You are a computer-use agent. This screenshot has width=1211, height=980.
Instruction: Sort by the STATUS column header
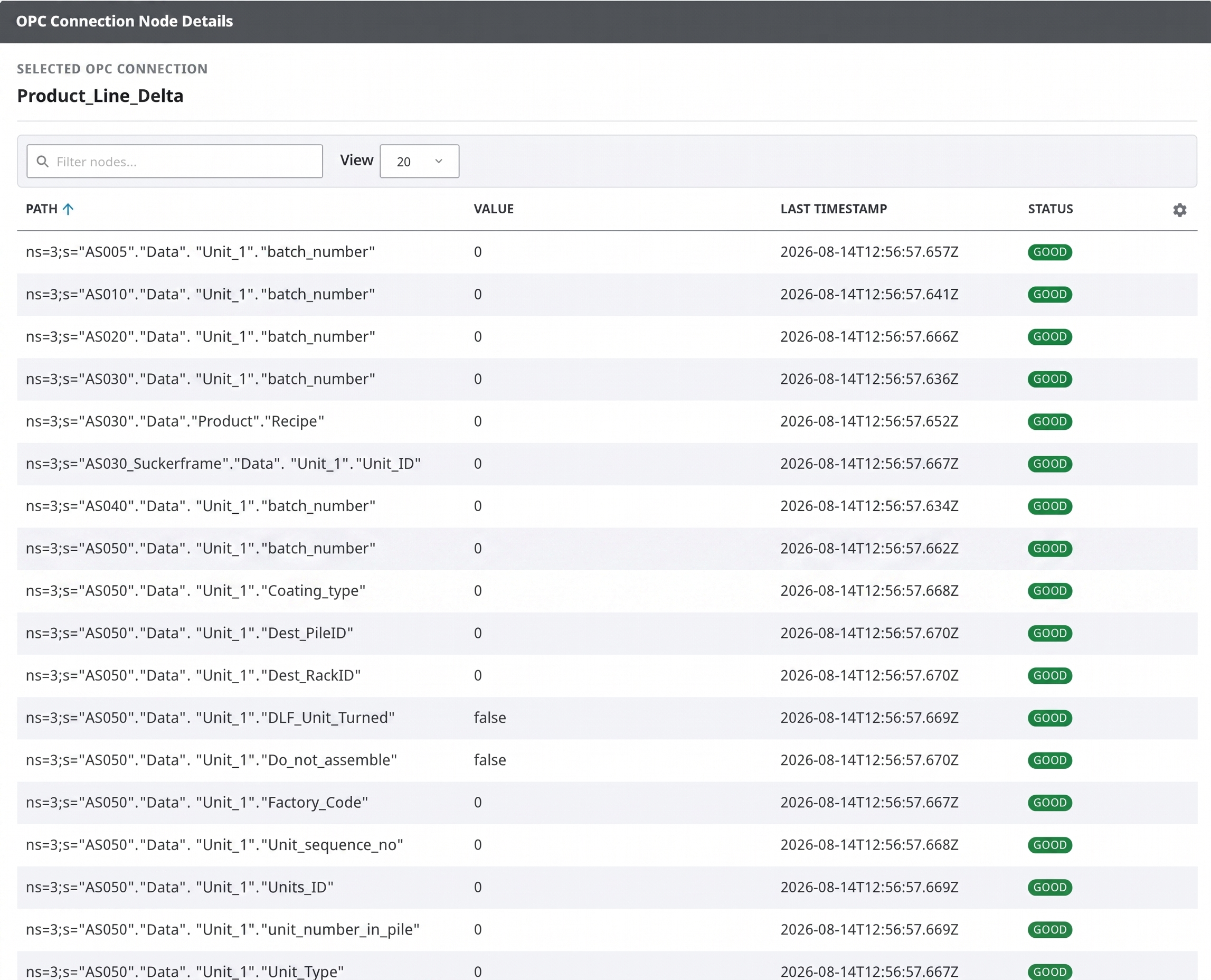click(x=1050, y=209)
